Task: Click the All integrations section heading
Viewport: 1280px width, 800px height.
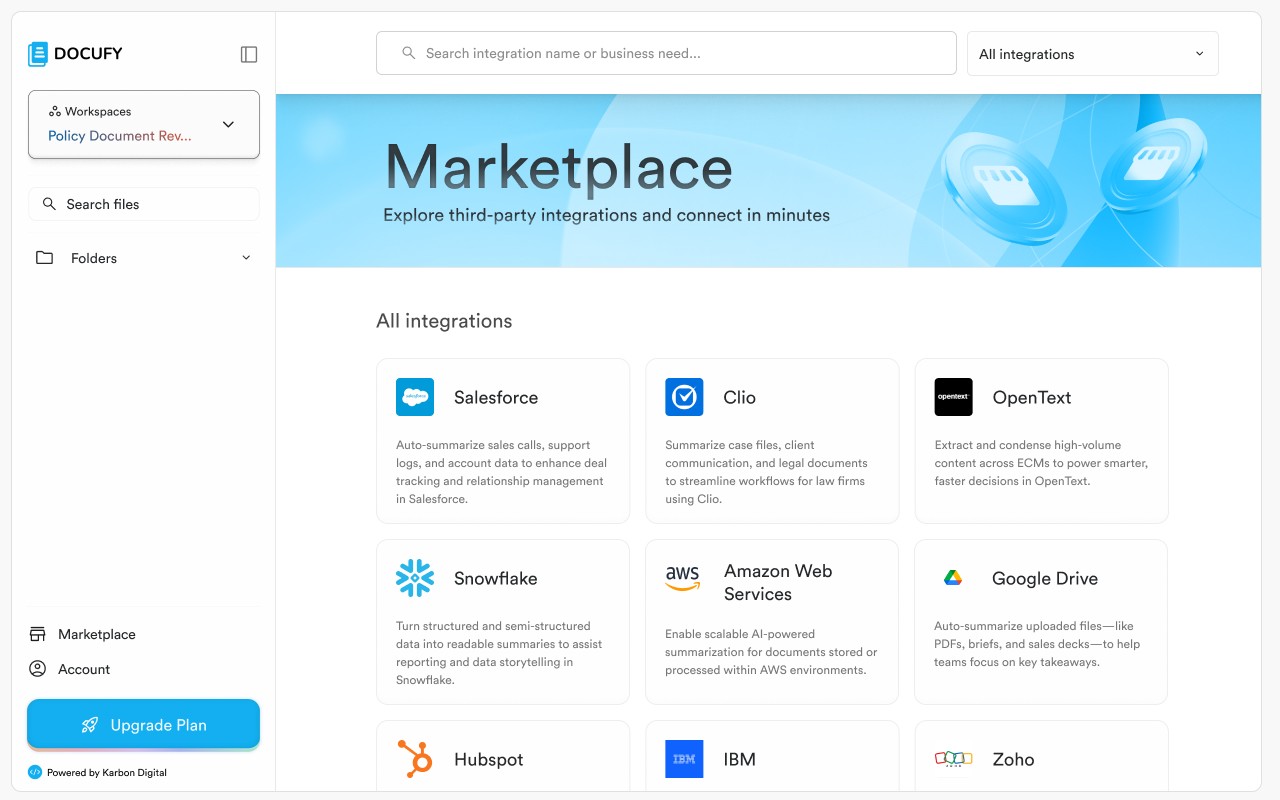Action: [444, 321]
